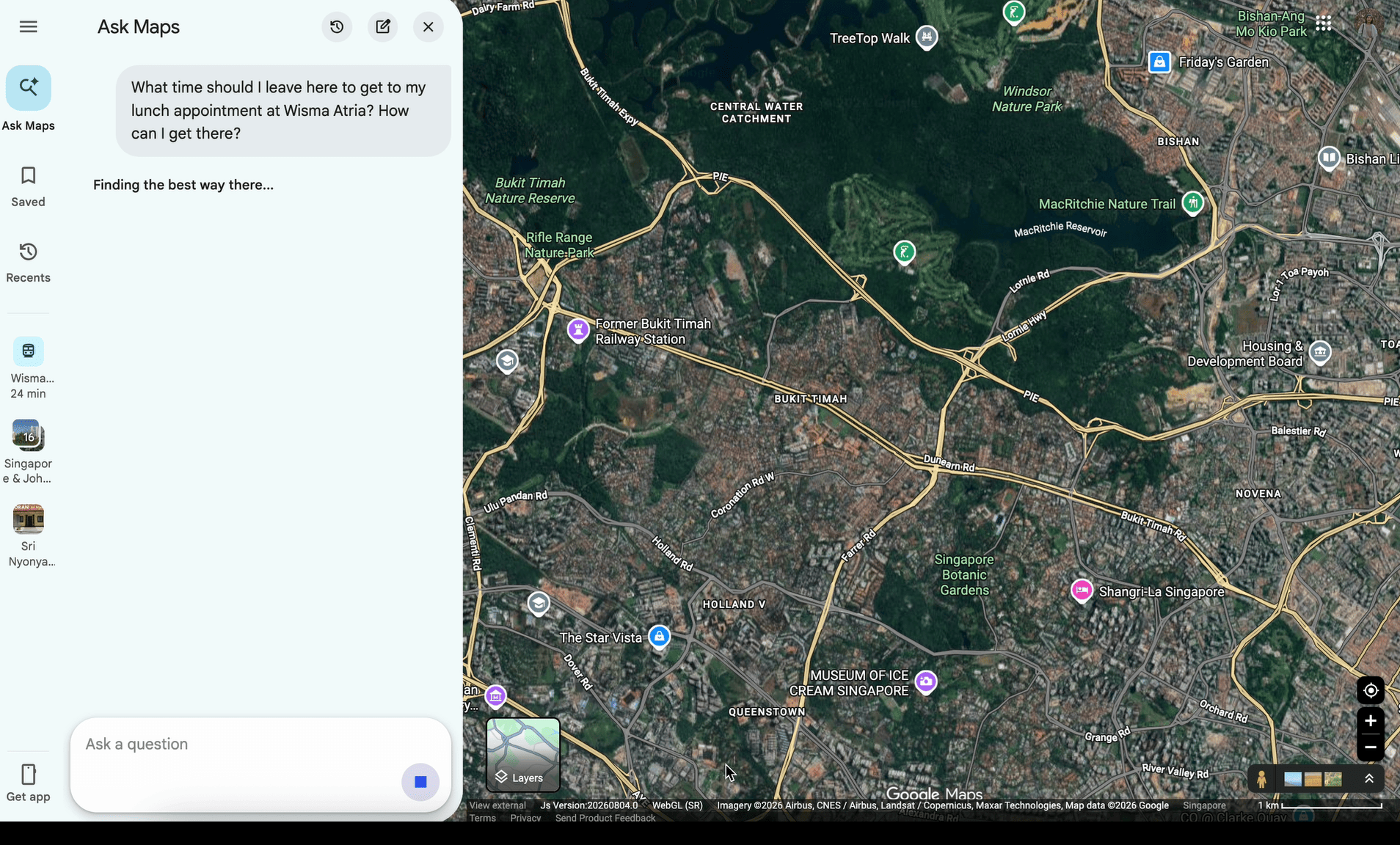Open Sri Nyonya recent place thumbnail

point(29,535)
